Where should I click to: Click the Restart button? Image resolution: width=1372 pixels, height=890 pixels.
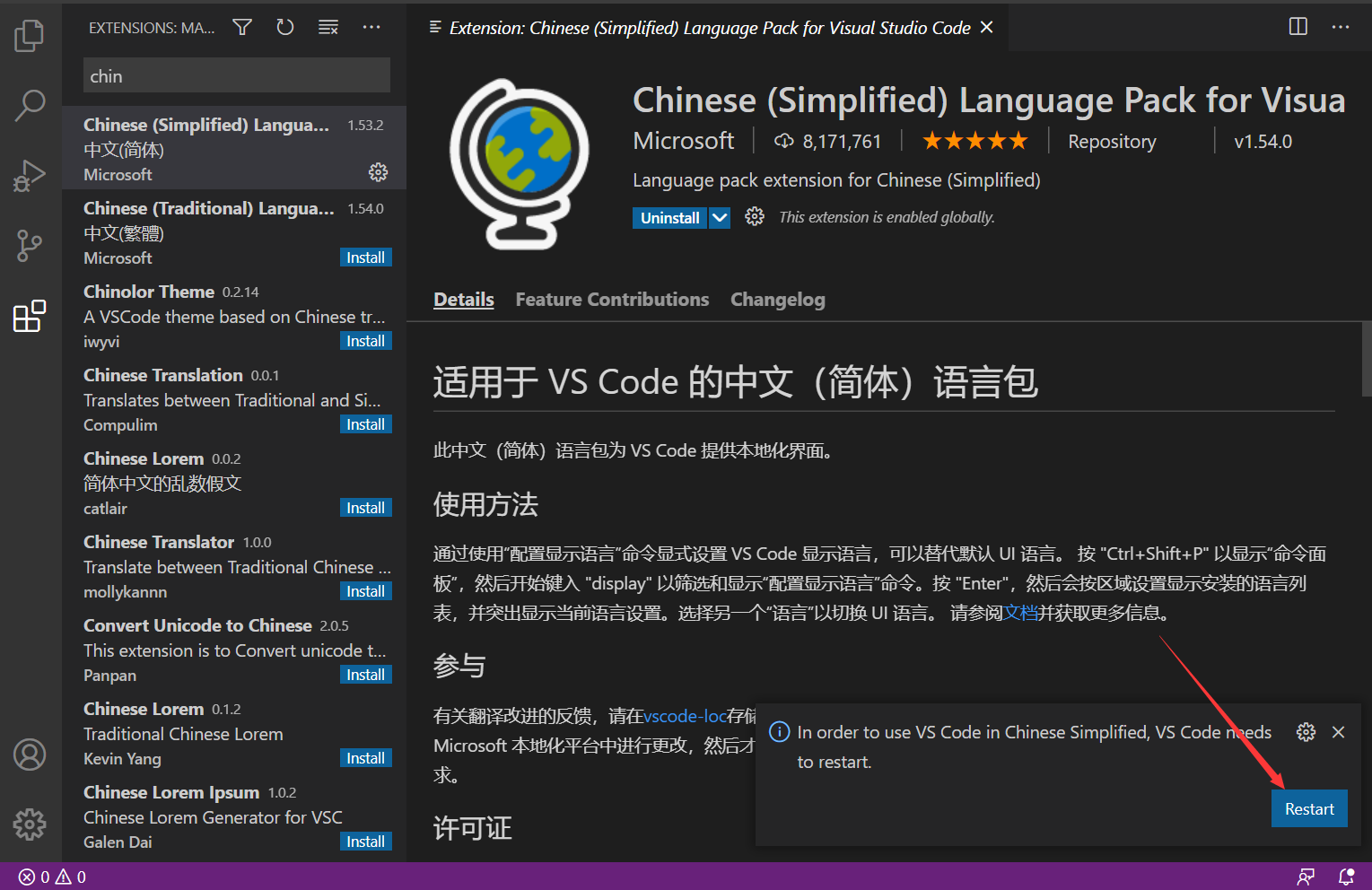[x=1309, y=808]
